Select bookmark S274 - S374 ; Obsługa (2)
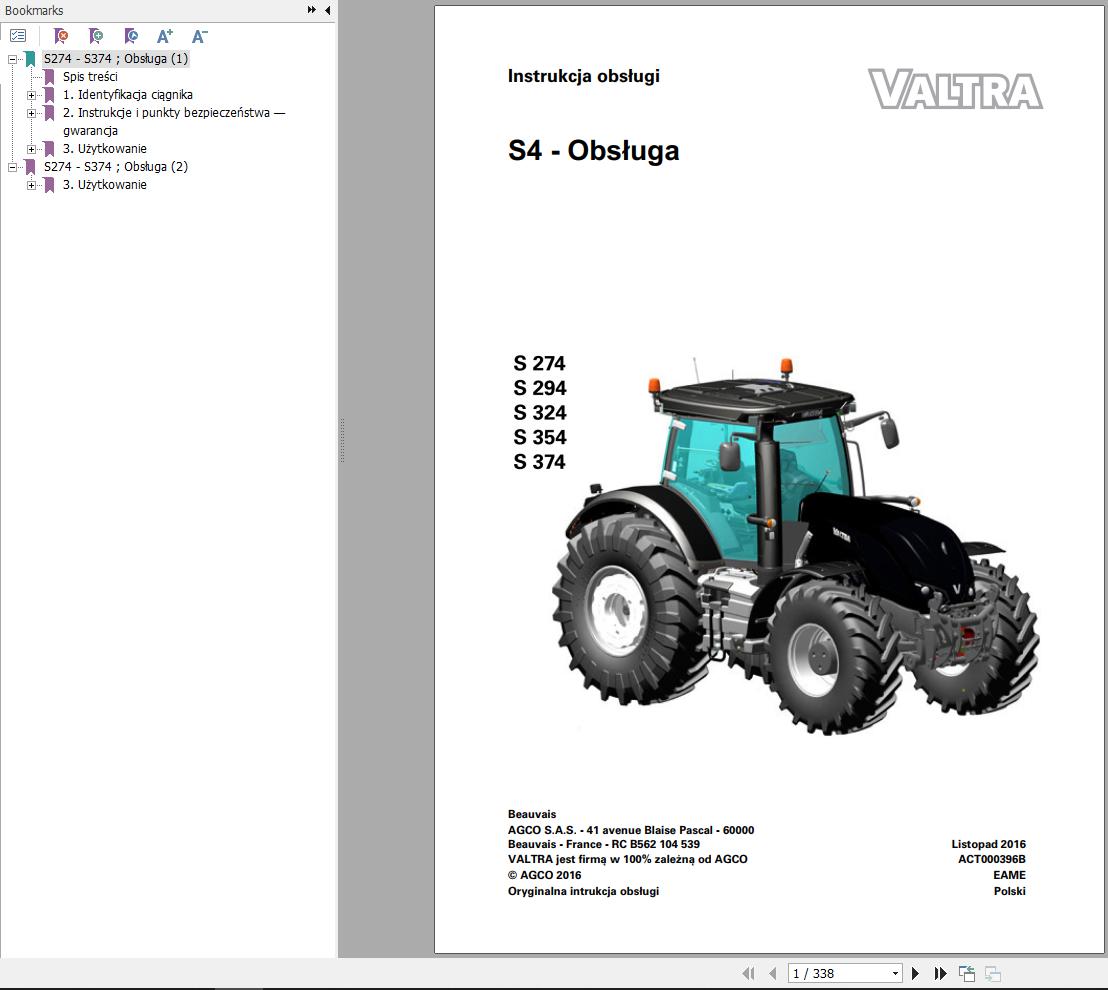Image resolution: width=1108 pixels, height=990 pixels. tap(116, 167)
